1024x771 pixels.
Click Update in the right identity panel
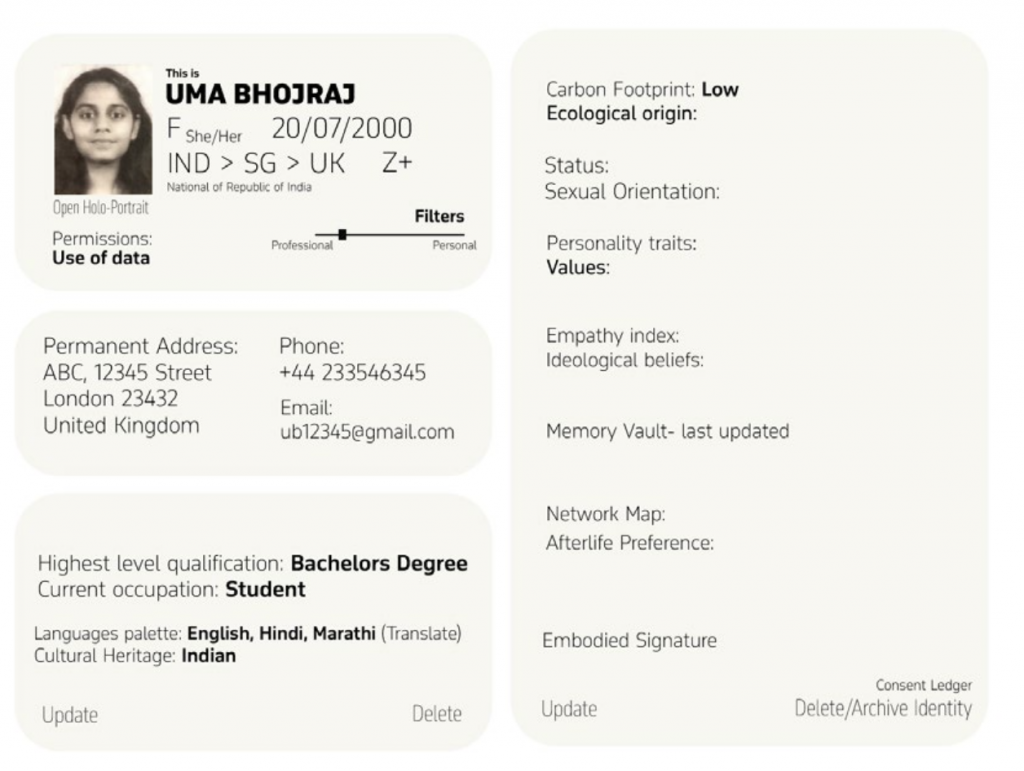tap(569, 709)
